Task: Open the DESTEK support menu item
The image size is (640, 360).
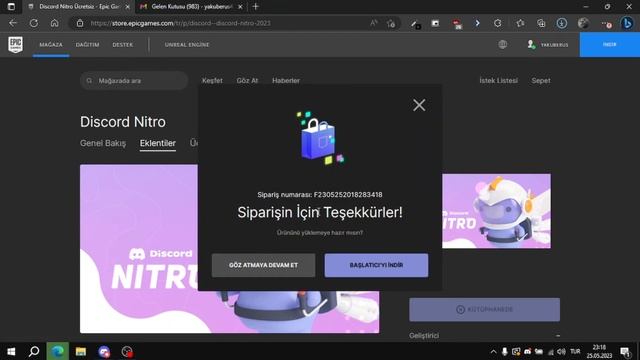Action: (122, 44)
